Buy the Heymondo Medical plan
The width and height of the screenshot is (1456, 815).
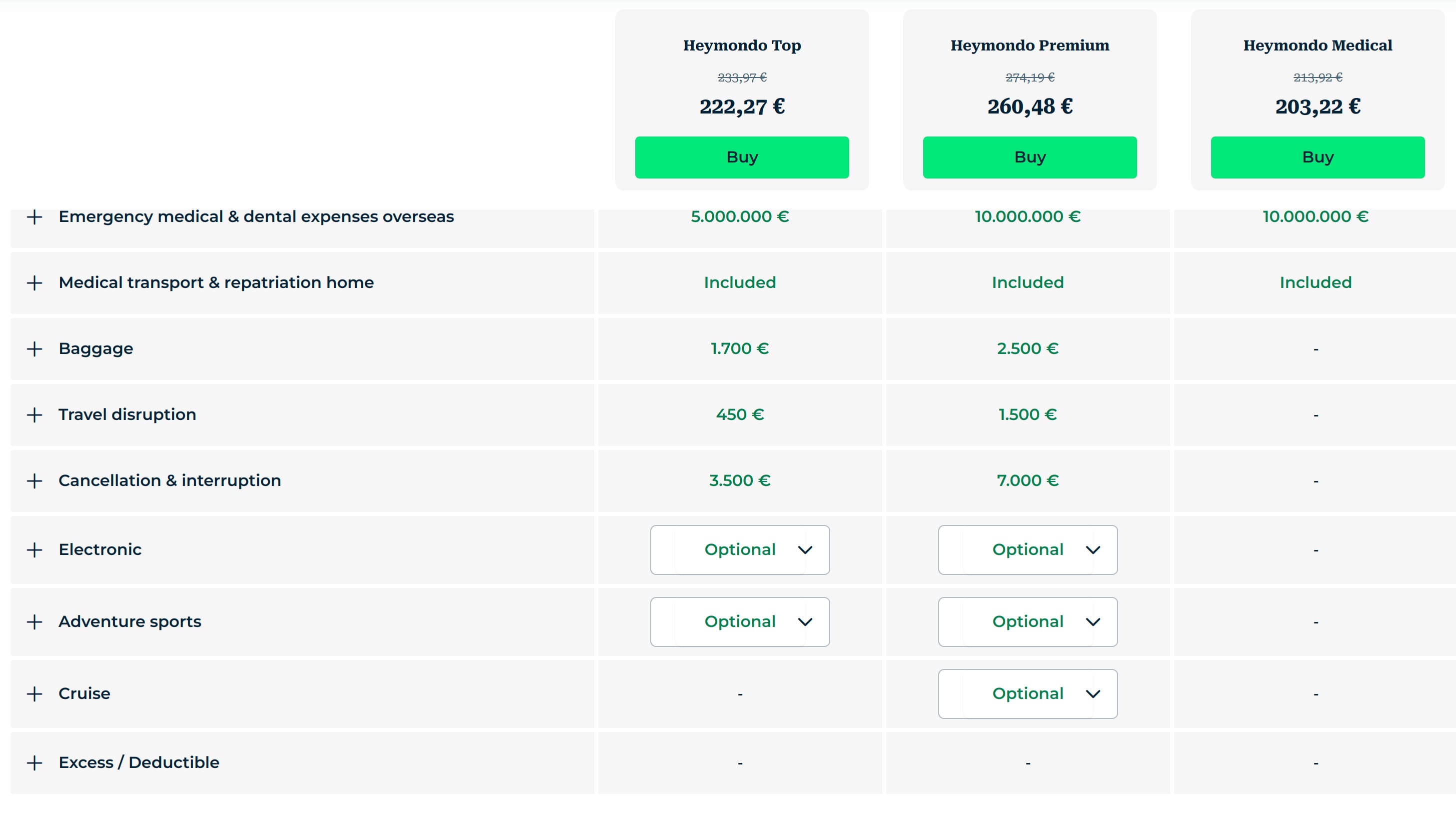(1317, 157)
